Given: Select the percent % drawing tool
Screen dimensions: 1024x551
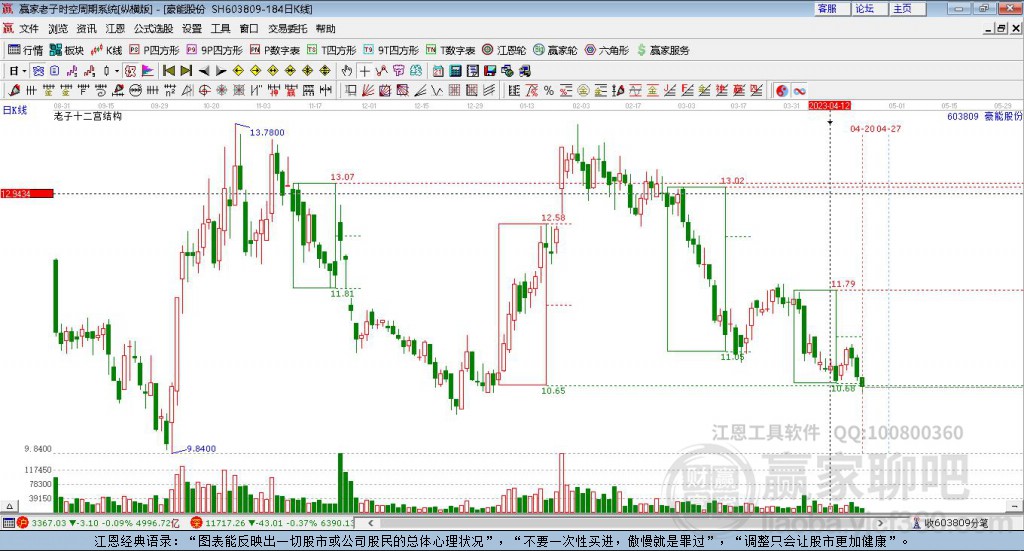Looking at the screenshot, I should [549, 91].
